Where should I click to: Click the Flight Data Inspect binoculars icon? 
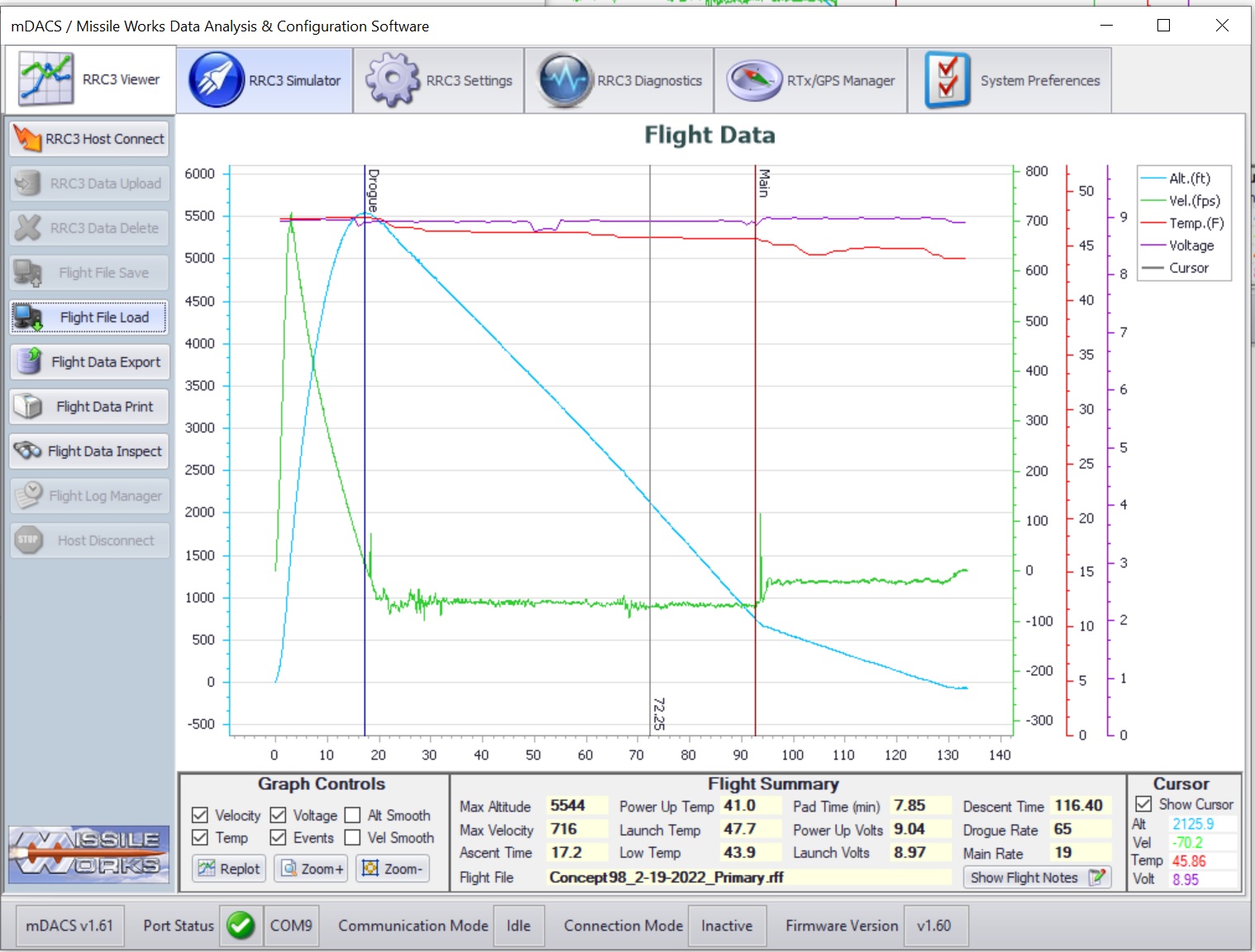pyautogui.click(x=28, y=451)
